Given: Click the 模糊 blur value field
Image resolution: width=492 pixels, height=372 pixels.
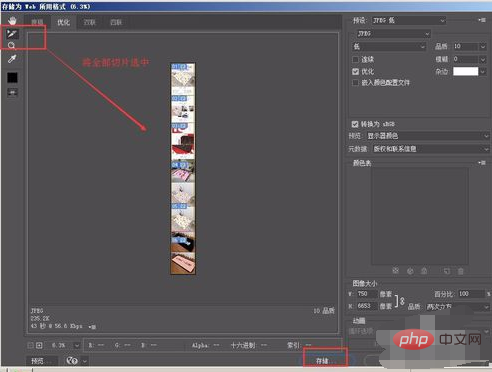Looking at the screenshot, I should (466, 59).
